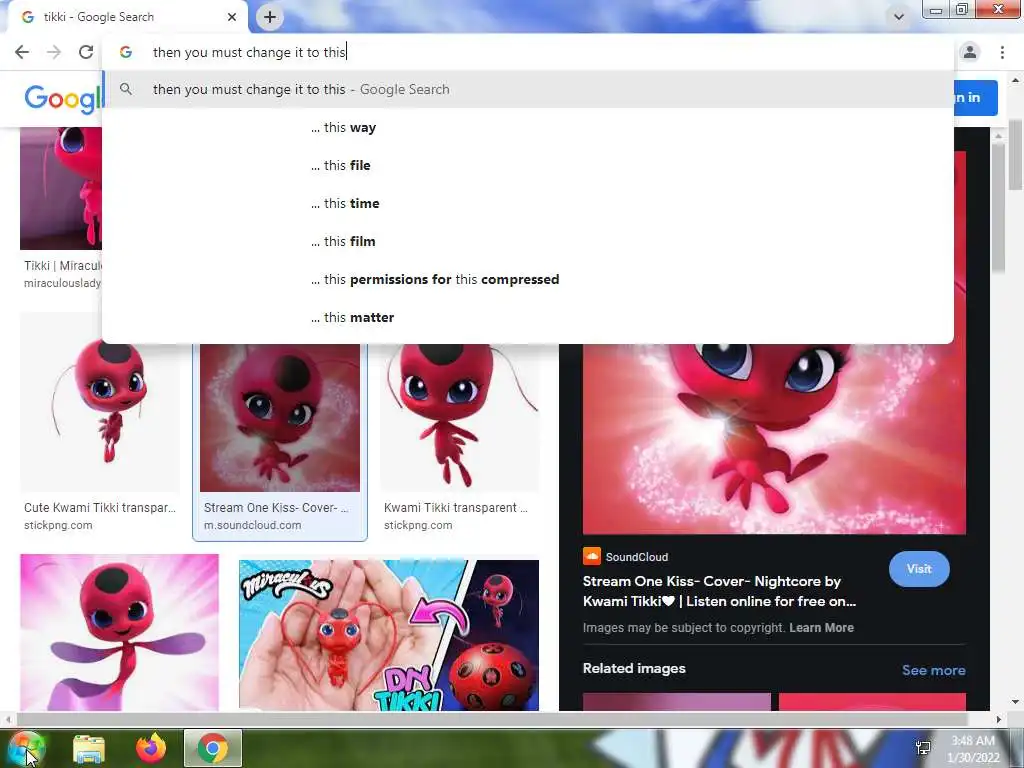Click the page vertical scrollbar up arrow
The height and width of the screenshot is (768, 1024).
1016,80
